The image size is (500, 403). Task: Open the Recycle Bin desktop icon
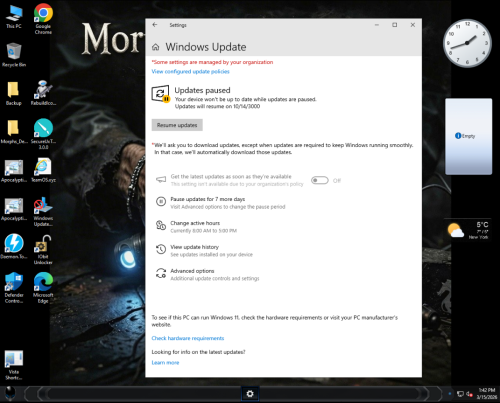tap(14, 55)
